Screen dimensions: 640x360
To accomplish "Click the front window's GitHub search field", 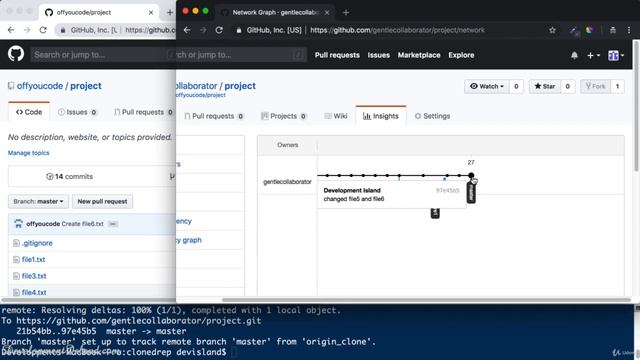I will [241, 55].
